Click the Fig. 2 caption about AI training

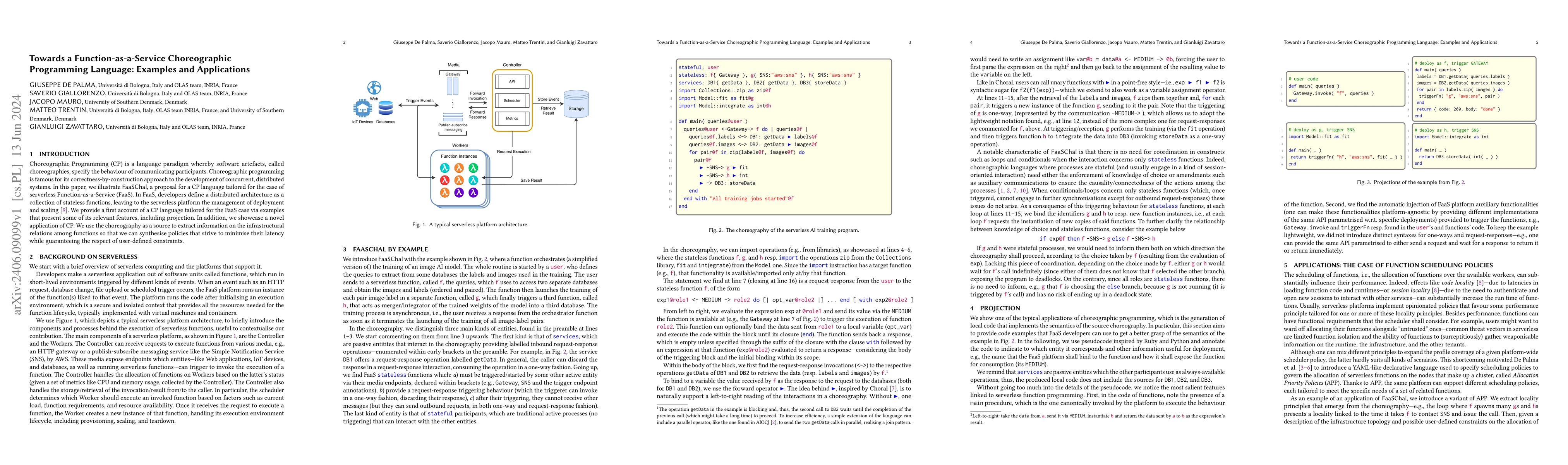tap(784, 230)
